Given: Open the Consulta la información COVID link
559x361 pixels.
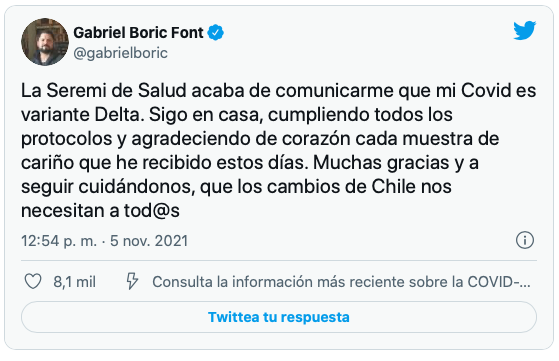Looking at the screenshot, I should 341,282.
